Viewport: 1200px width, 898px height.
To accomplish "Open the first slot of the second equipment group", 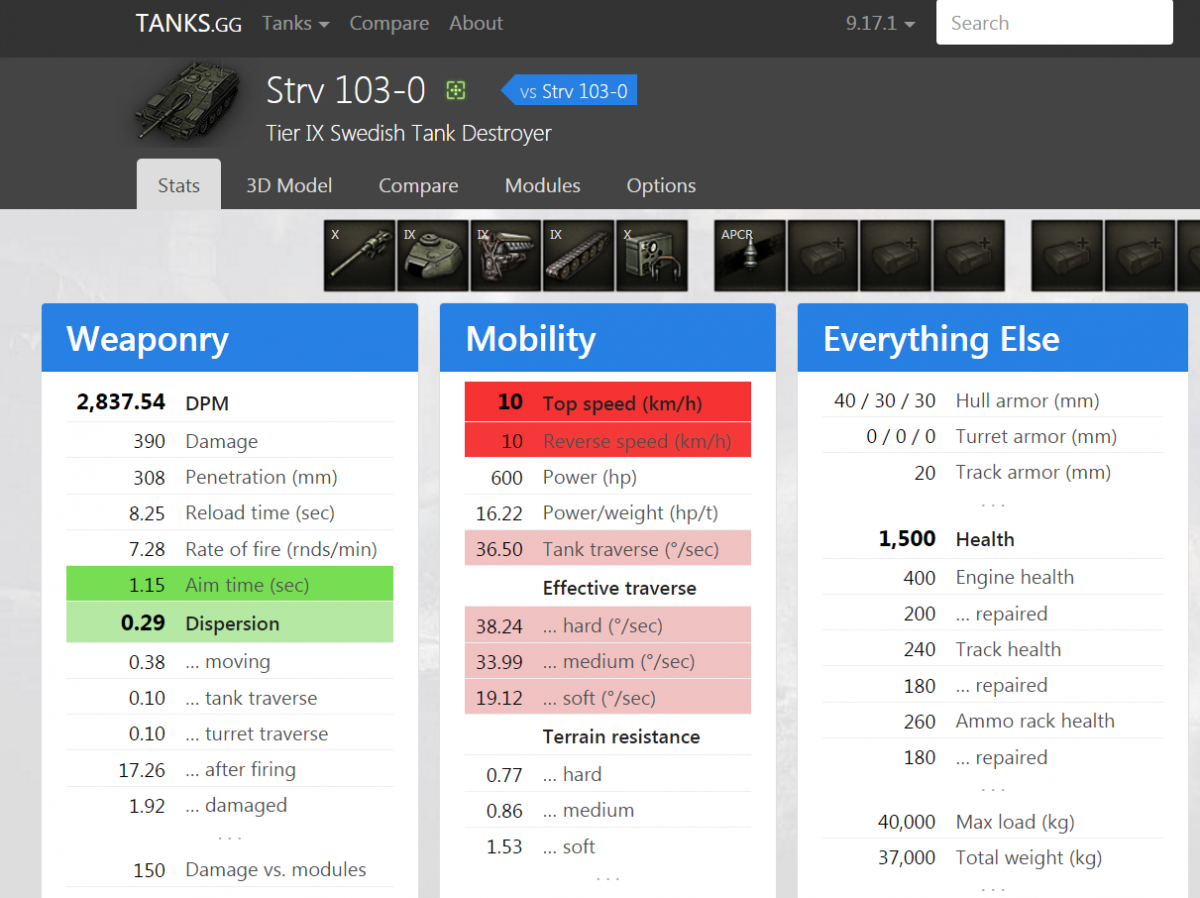I will tap(1067, 256).
